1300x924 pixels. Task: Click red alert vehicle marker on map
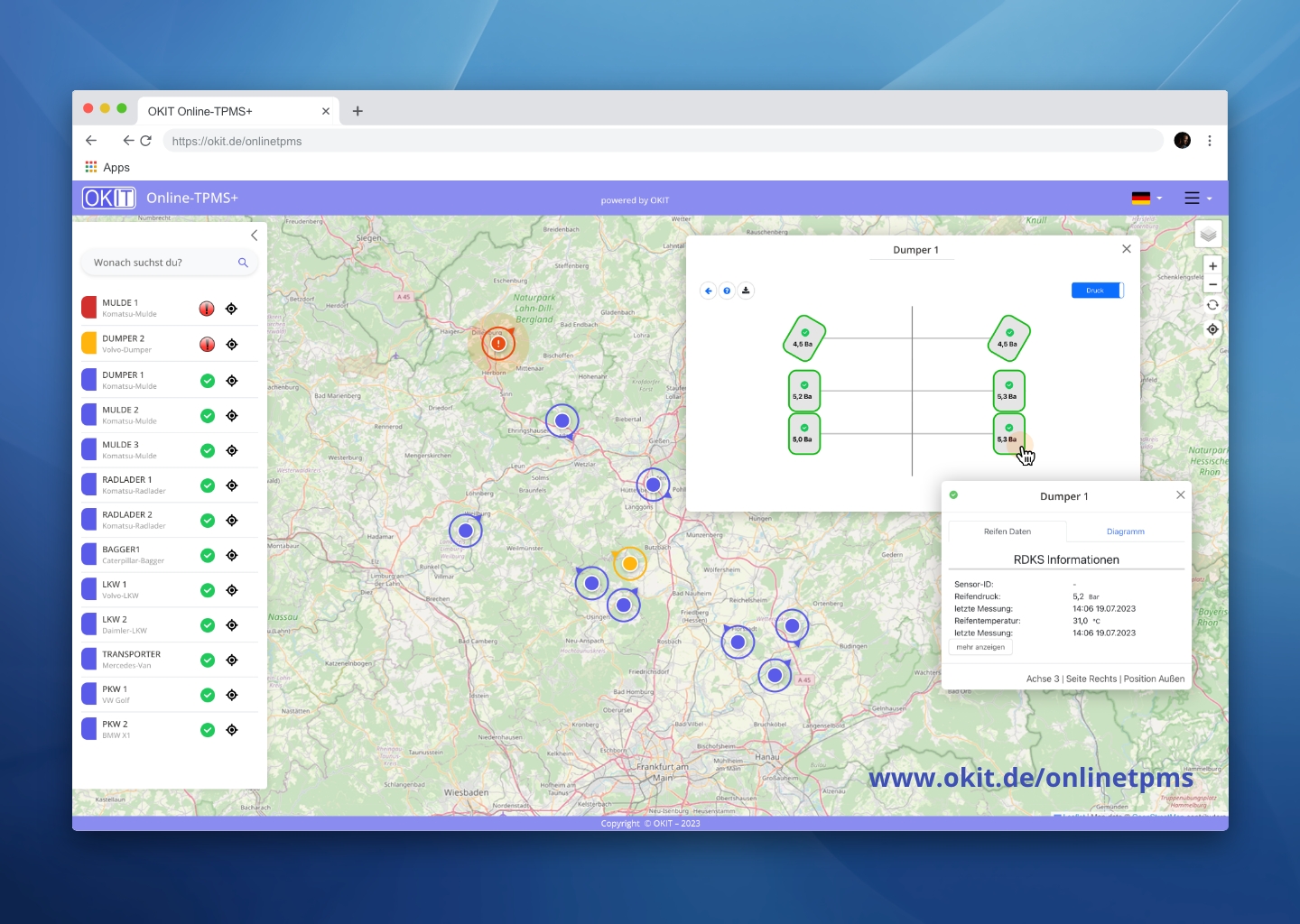(497, 344)
